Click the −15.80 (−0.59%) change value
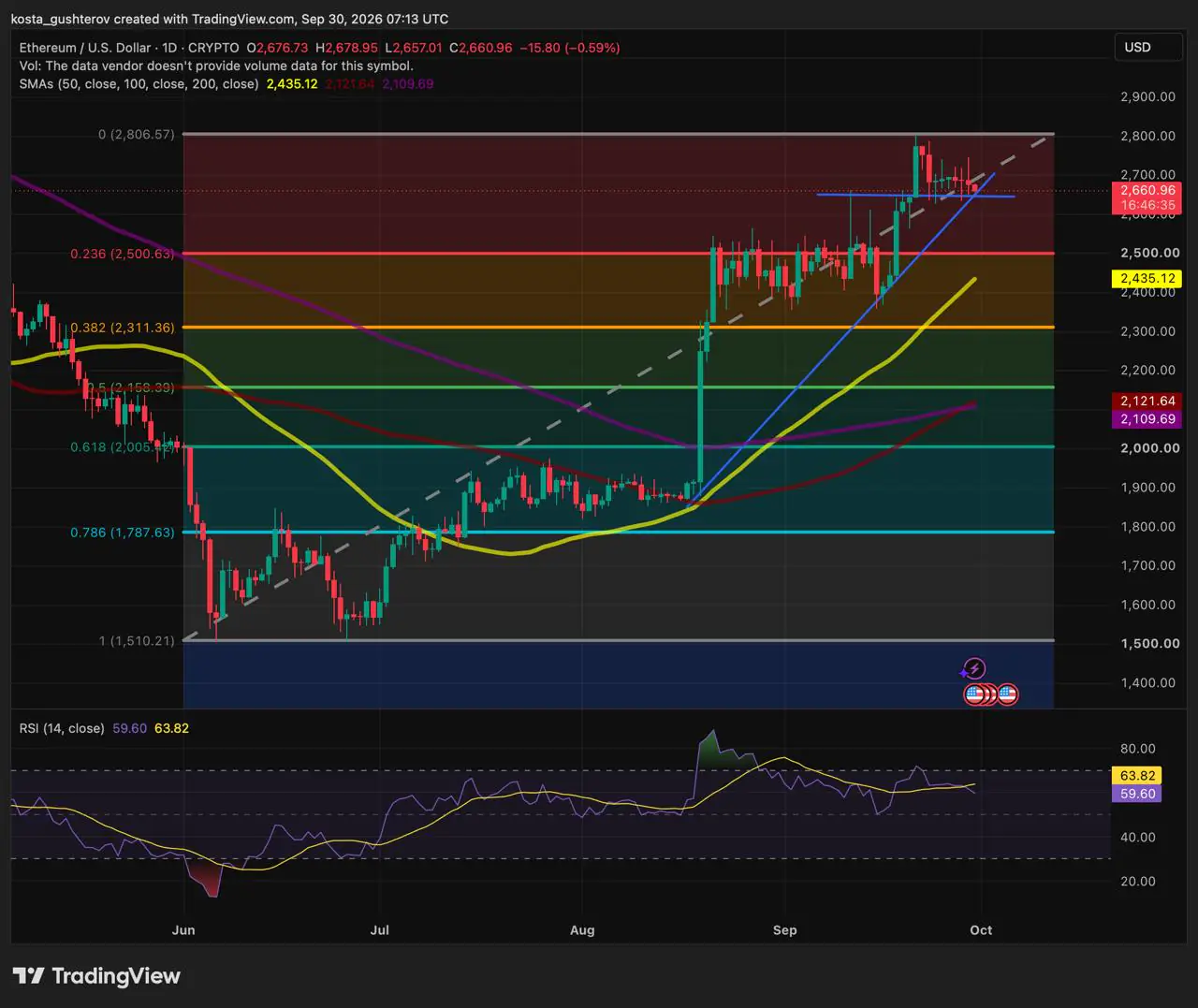 click(x=570, y=48)
